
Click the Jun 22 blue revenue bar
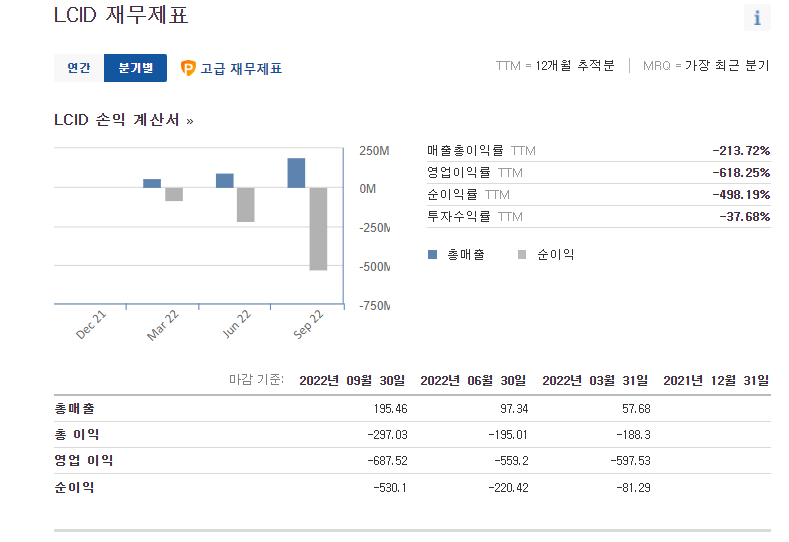tap(225, 181)
